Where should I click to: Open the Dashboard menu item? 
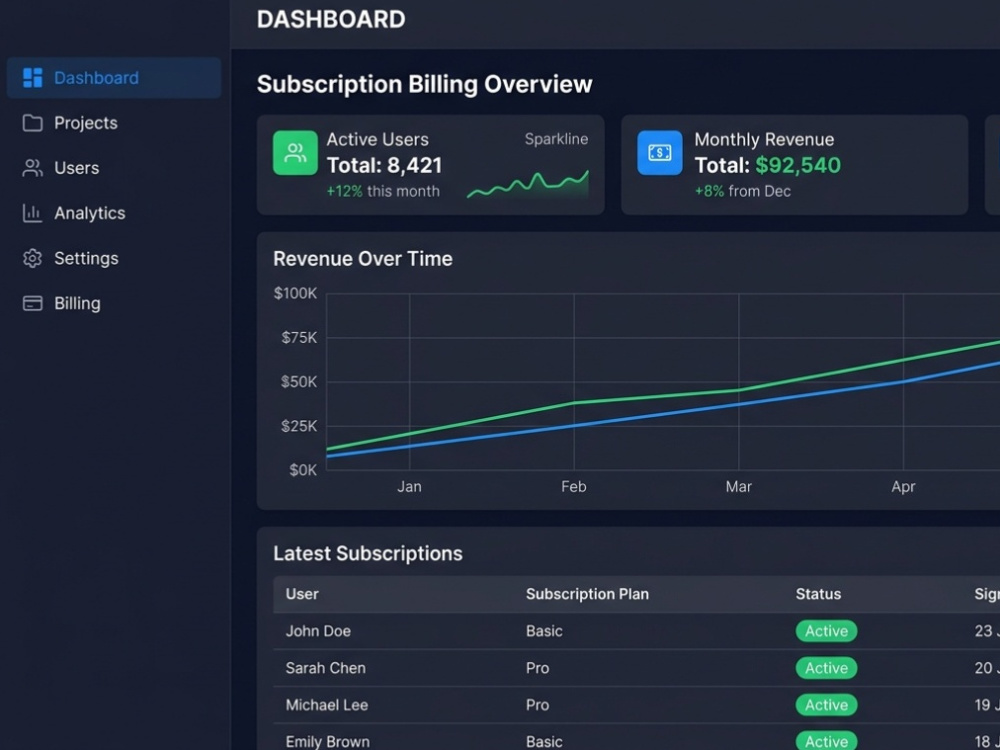coord(114,78)
